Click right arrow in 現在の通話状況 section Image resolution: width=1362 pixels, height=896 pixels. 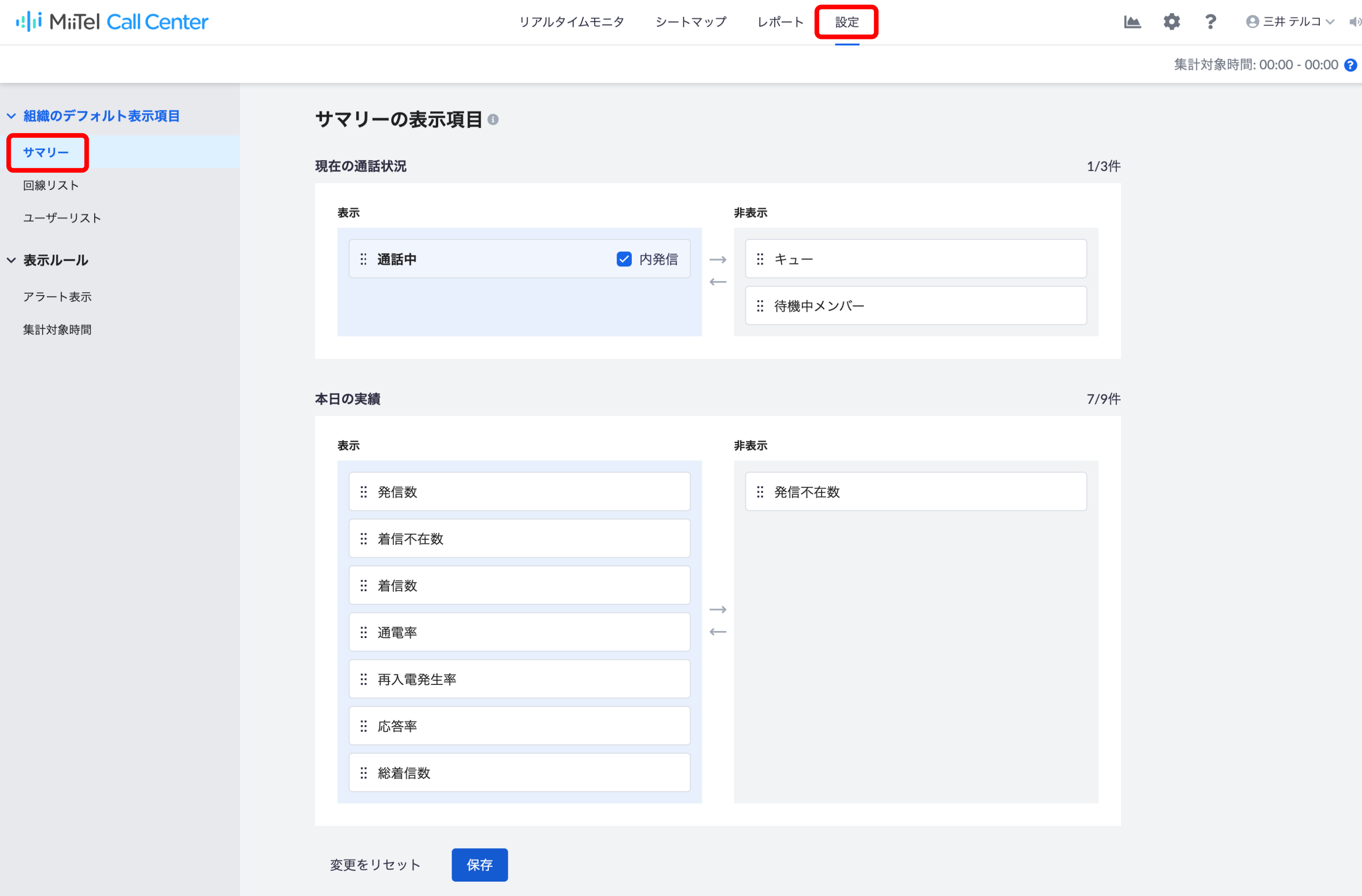click(718, 260)
